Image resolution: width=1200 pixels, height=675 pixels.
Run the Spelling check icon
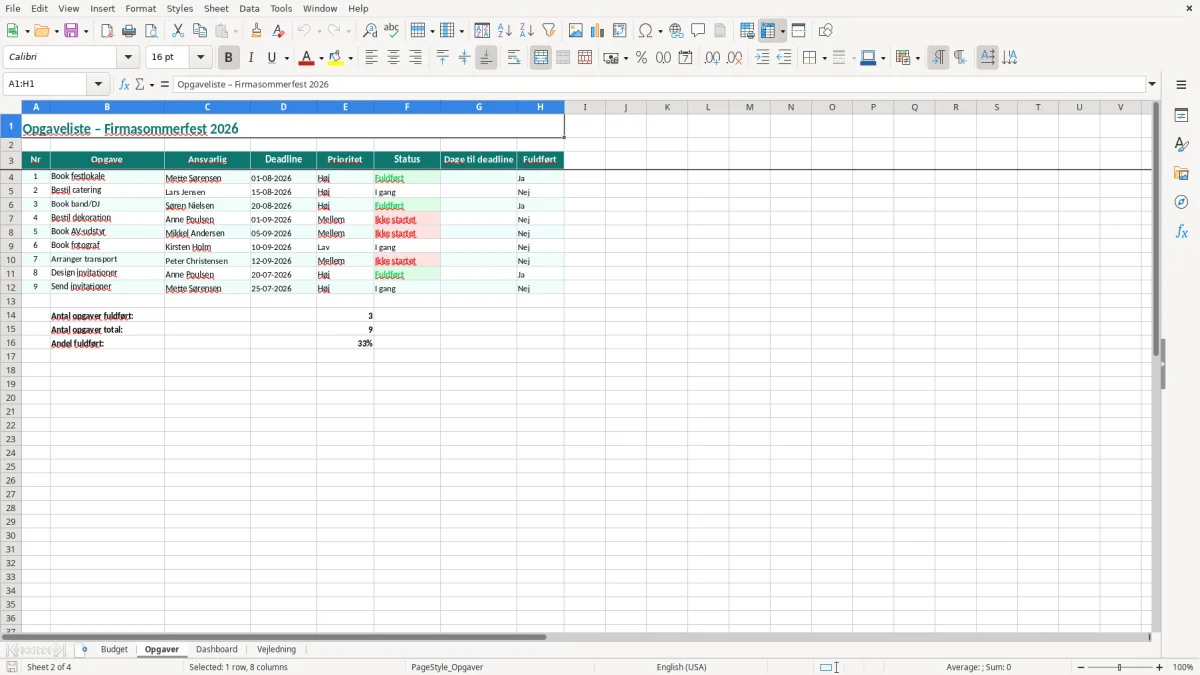pyautogui.click(x=391, y=31)
